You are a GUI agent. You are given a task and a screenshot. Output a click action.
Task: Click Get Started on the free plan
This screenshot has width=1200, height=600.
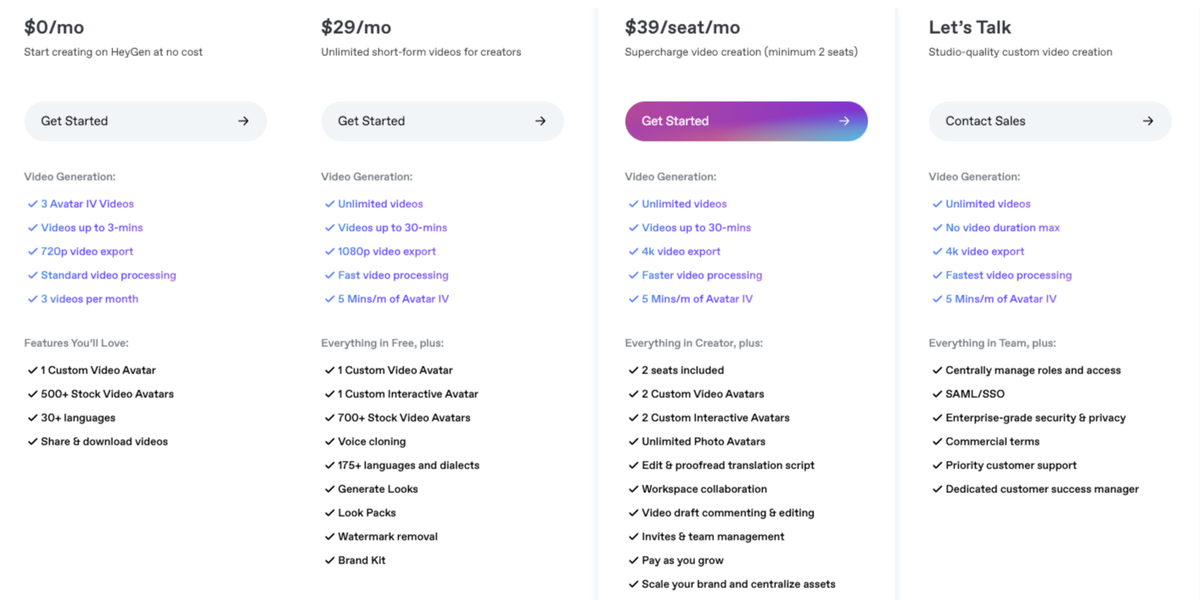coord(145,120)
